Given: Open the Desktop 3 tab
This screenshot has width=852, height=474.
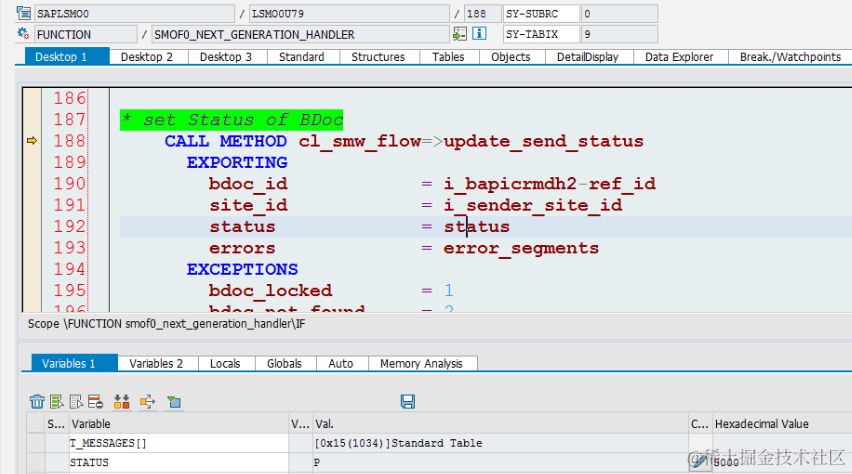Looking at the screenshot, I should tap(226, 57).
